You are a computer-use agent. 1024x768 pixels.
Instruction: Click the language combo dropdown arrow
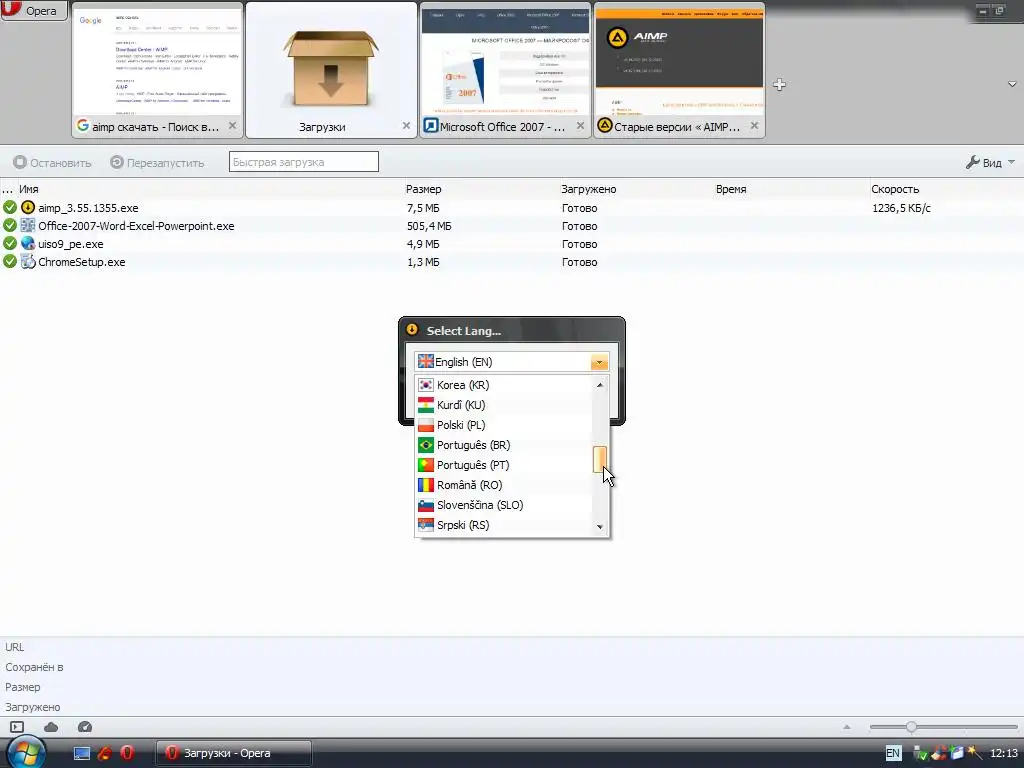[x=599, y=362]
